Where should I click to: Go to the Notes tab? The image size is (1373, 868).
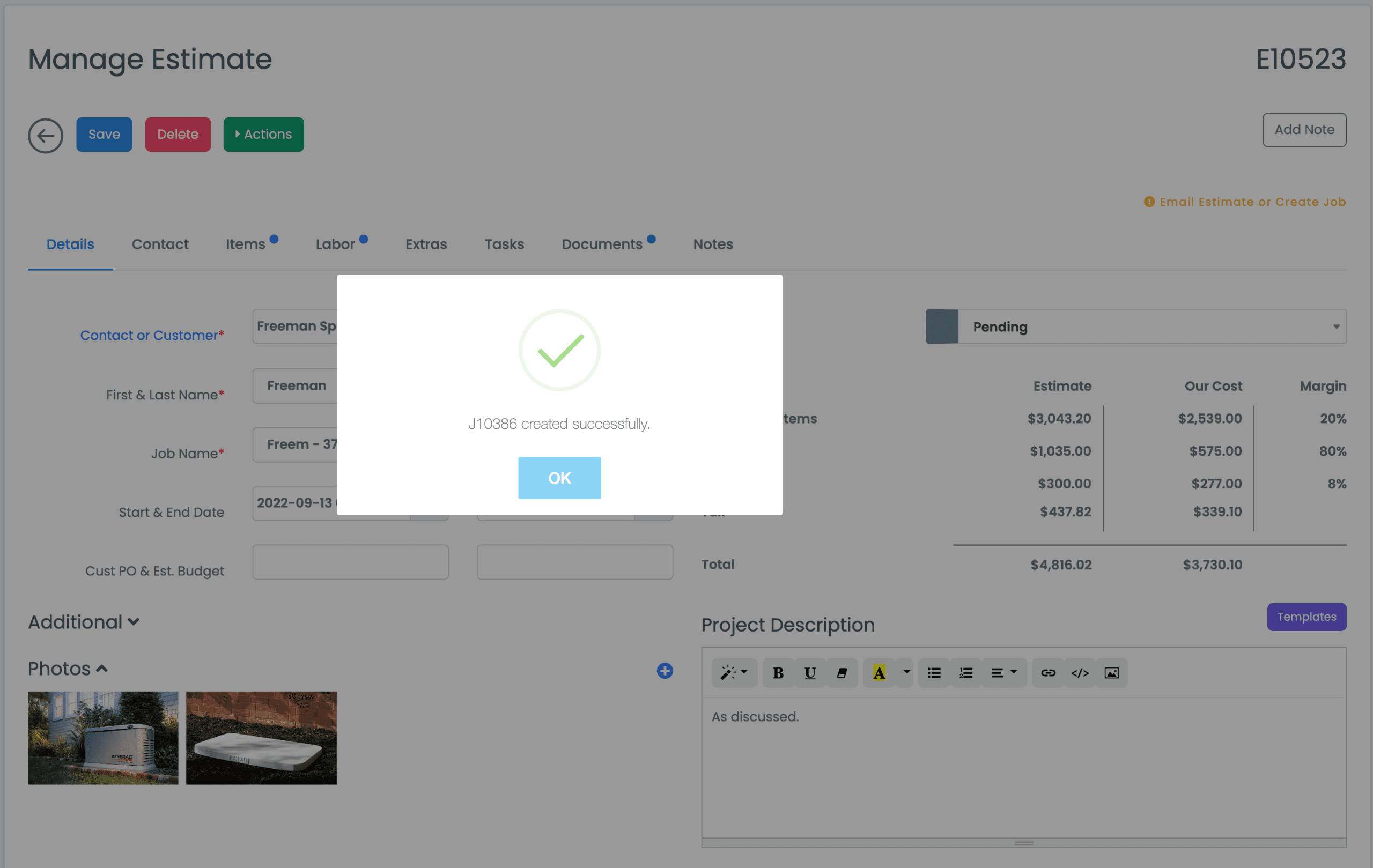pos(713,244)
